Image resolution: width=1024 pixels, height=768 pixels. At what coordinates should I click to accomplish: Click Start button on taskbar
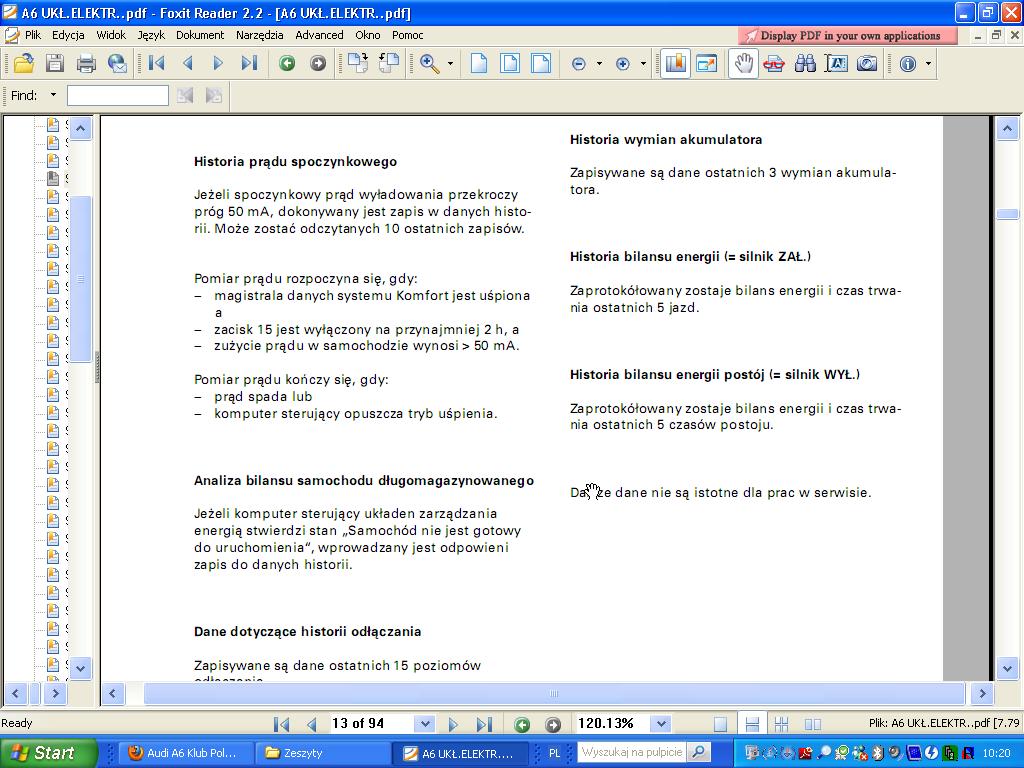coord(47,752)
